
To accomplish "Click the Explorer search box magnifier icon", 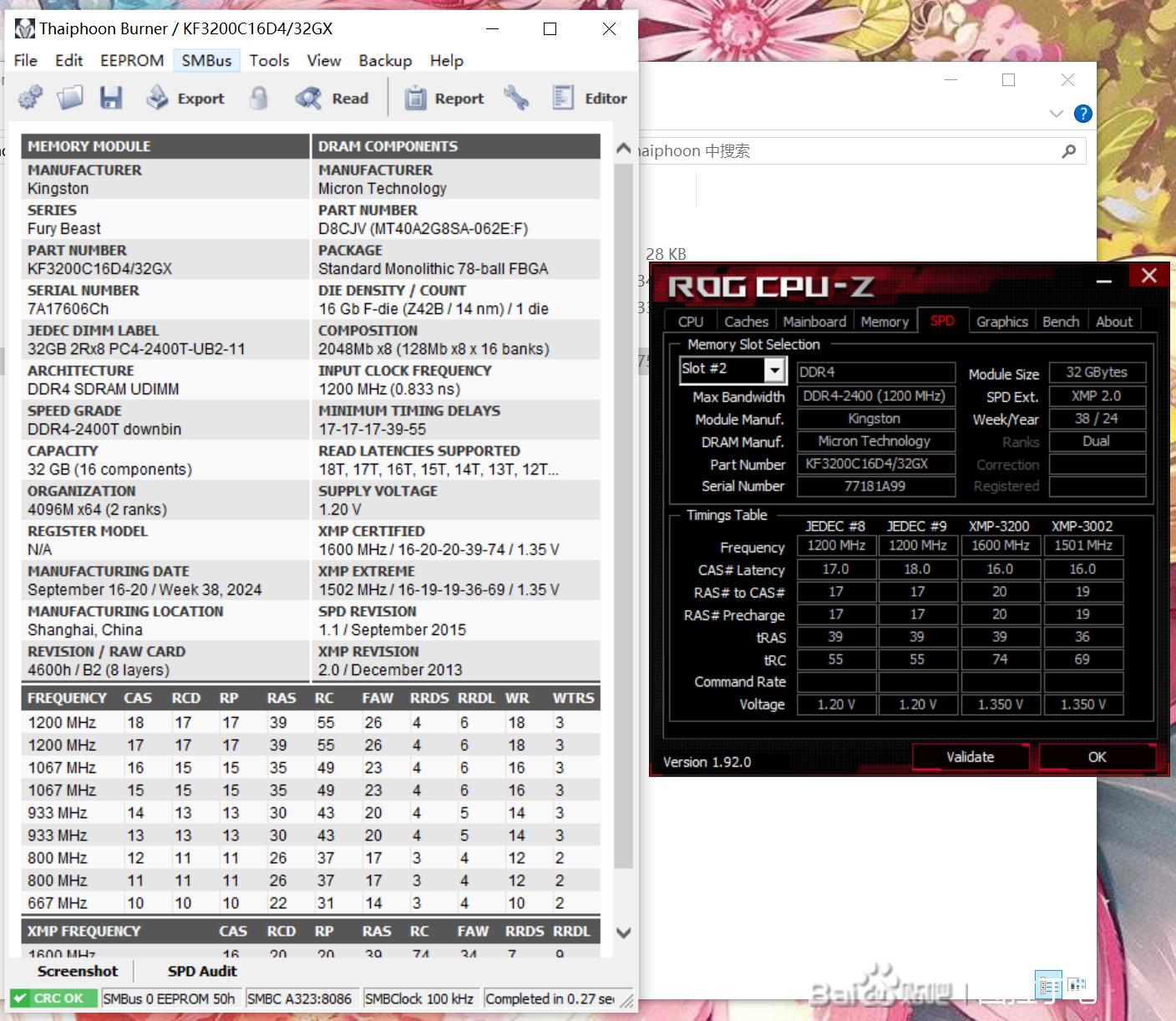I will pos(1068,151).
